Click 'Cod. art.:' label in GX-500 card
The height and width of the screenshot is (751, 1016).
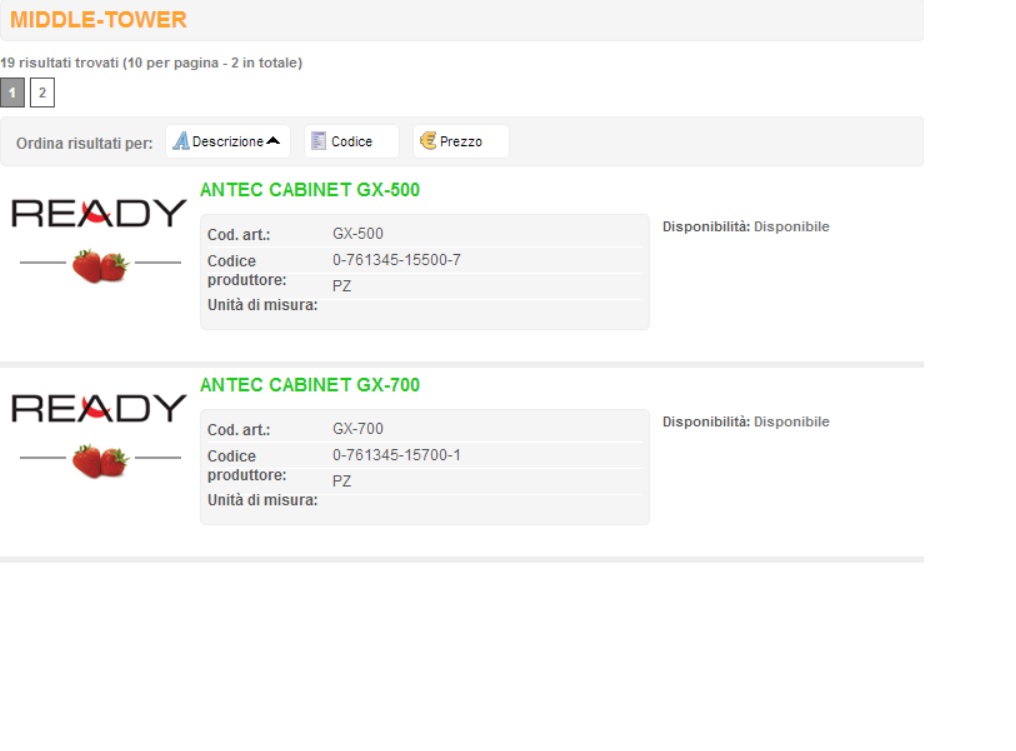(x=238, y=235)
